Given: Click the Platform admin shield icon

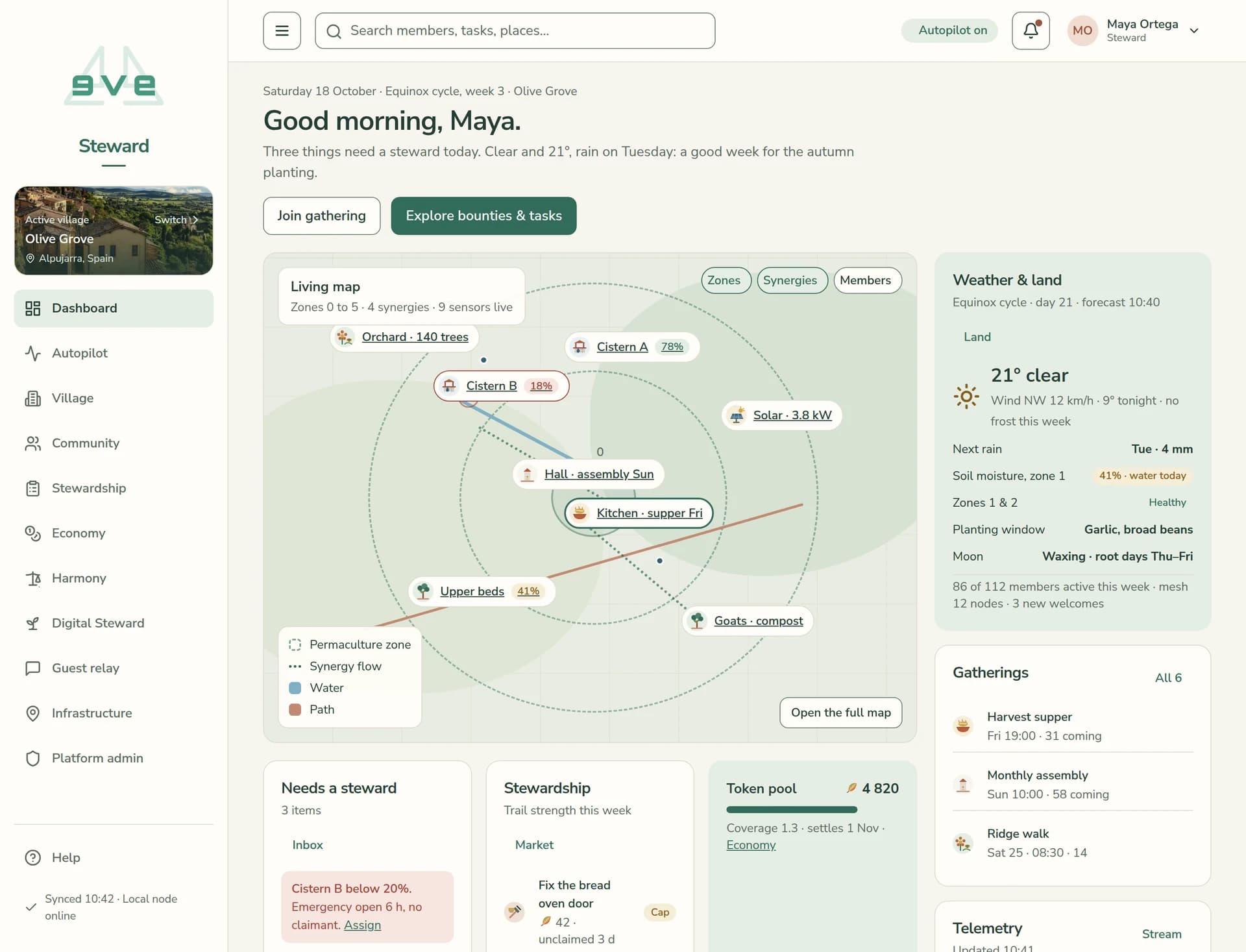Looking at the screenshot, I should click(32, 758).
